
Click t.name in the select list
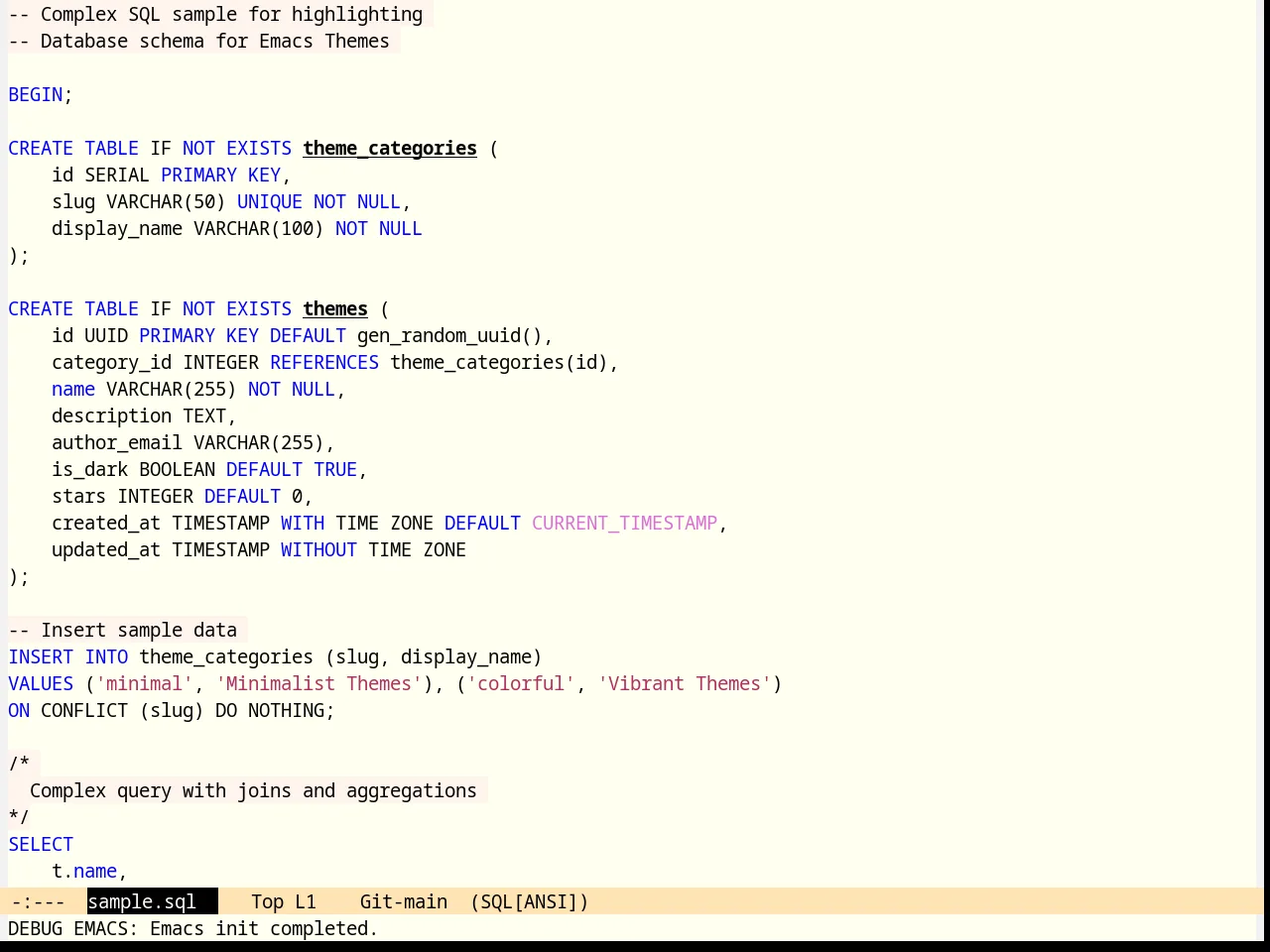pos(84,871)
